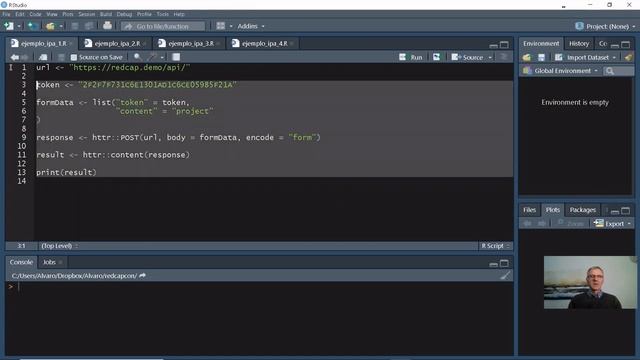This screenshot has width=640, height=360.
Task: Switch to ejemplo_ipa_1.R tab
Action: click(43, 43)
